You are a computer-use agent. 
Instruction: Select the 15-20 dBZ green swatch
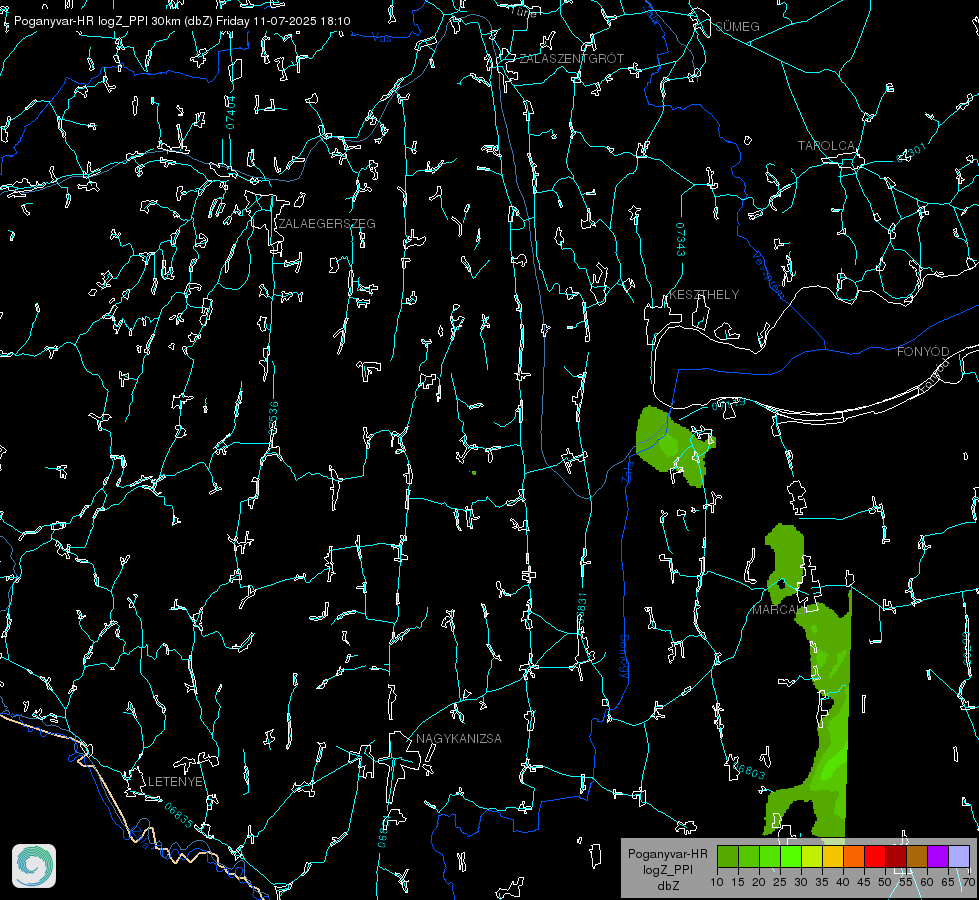pyautogui.click(x=749, y=856)
